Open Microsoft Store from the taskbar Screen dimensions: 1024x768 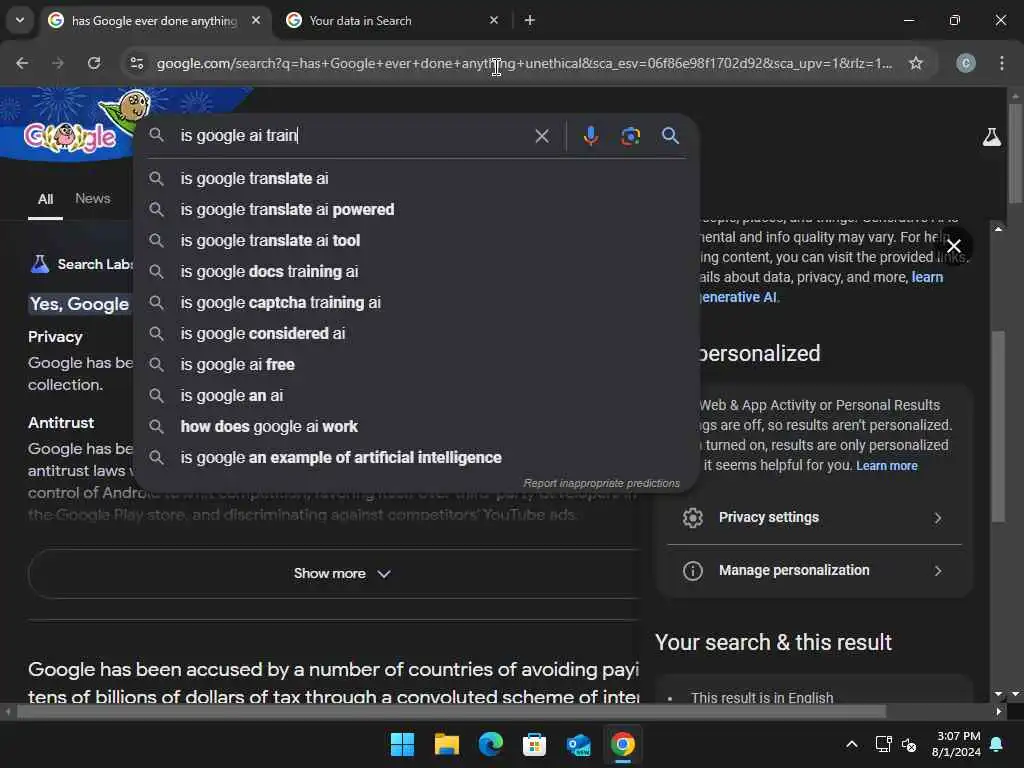pyautogui.click(x=534, y=744)
